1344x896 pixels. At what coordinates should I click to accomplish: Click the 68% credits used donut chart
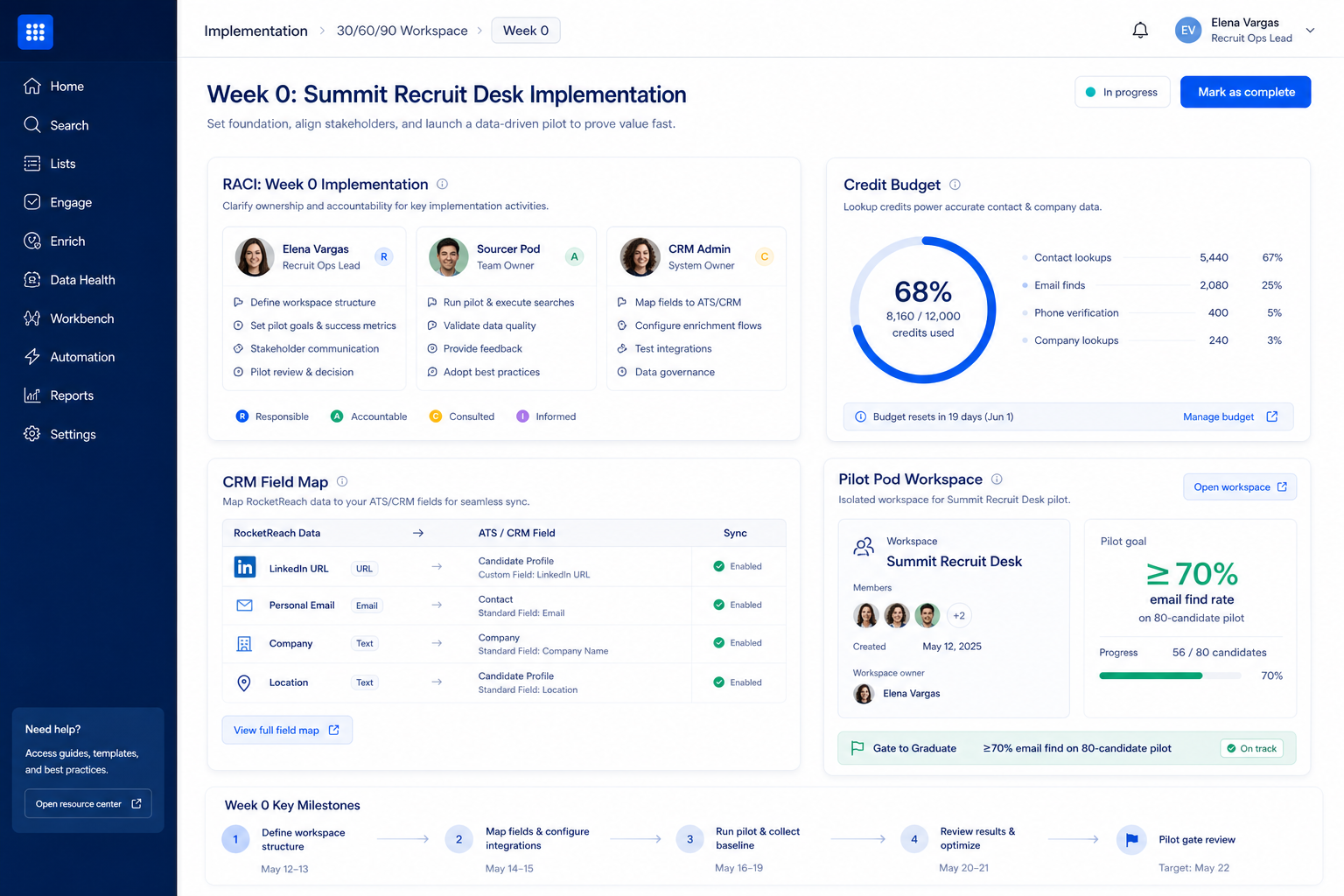point(923,310)
